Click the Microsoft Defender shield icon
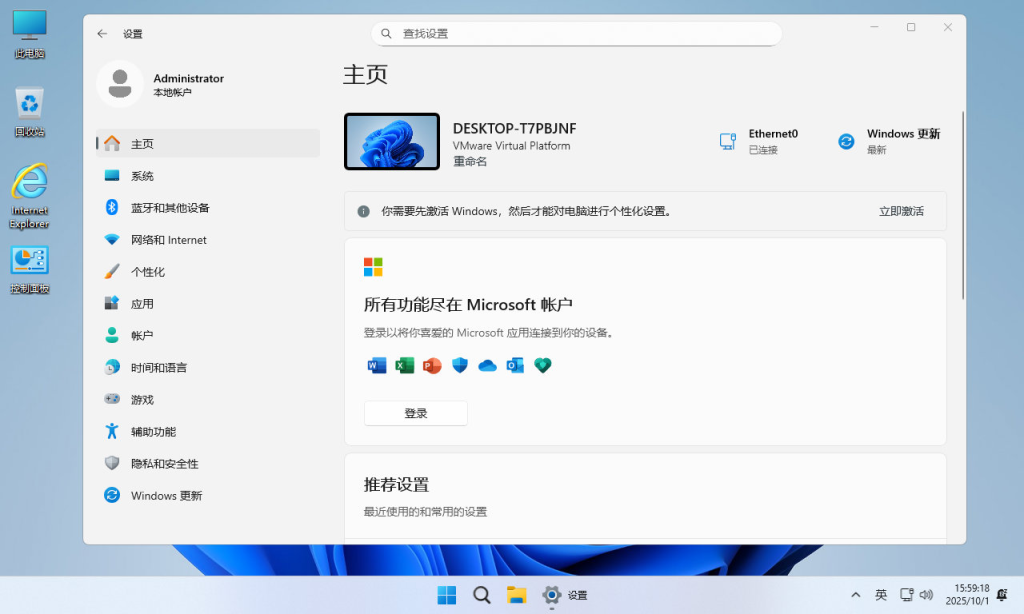The height and width of the screenshot is (614, 1024). (x=459, y=366)
